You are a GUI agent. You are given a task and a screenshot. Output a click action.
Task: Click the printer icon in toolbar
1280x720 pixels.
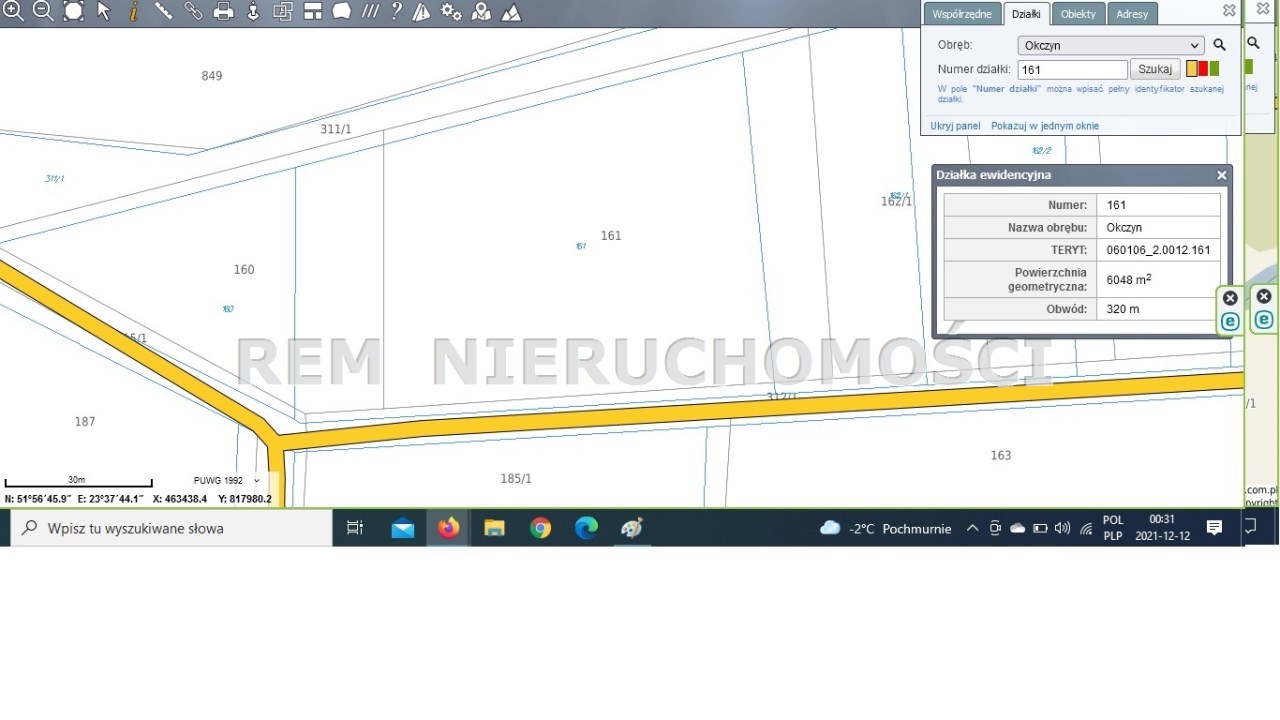pos(224,11)
